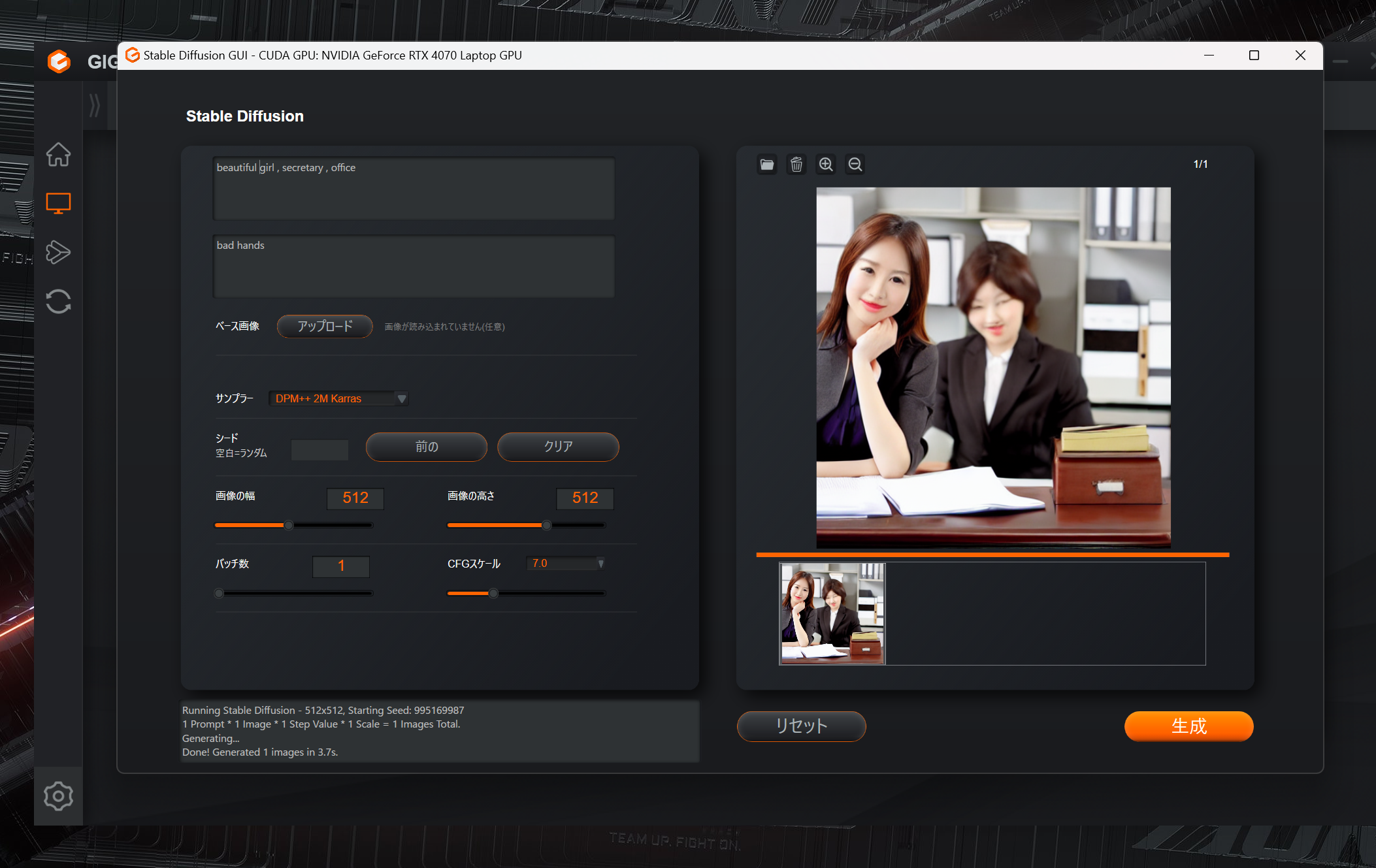Open settings gear in sidebar
This screenshot has height=868, width=1376.
[x=58, y=796]
